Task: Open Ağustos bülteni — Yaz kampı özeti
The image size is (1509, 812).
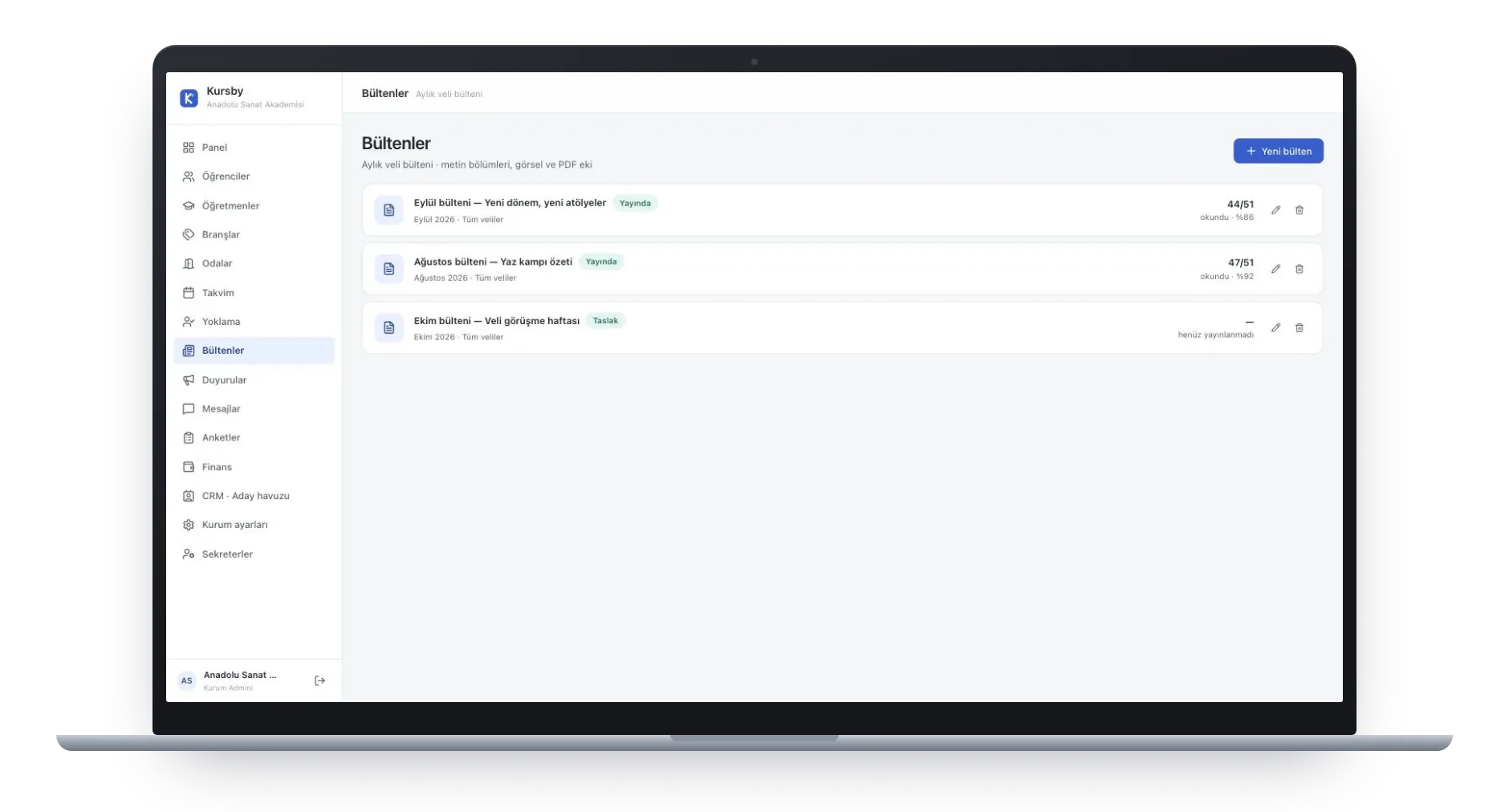Action: click(x=493, y=262)
